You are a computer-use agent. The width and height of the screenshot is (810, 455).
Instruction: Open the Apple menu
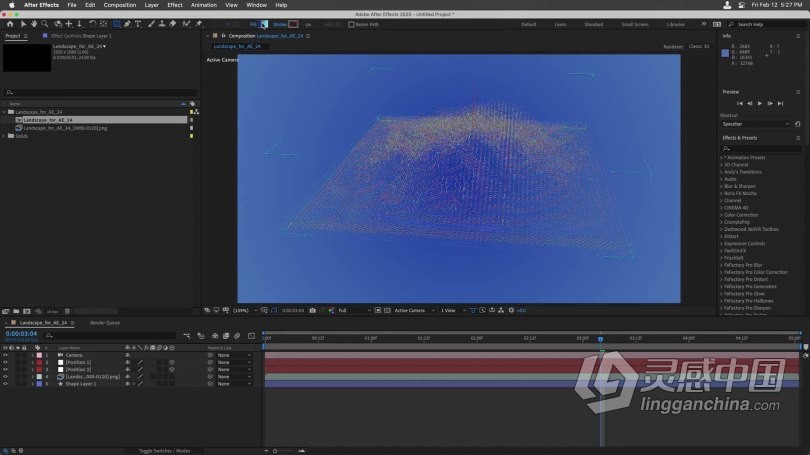[x=11, y=5]
